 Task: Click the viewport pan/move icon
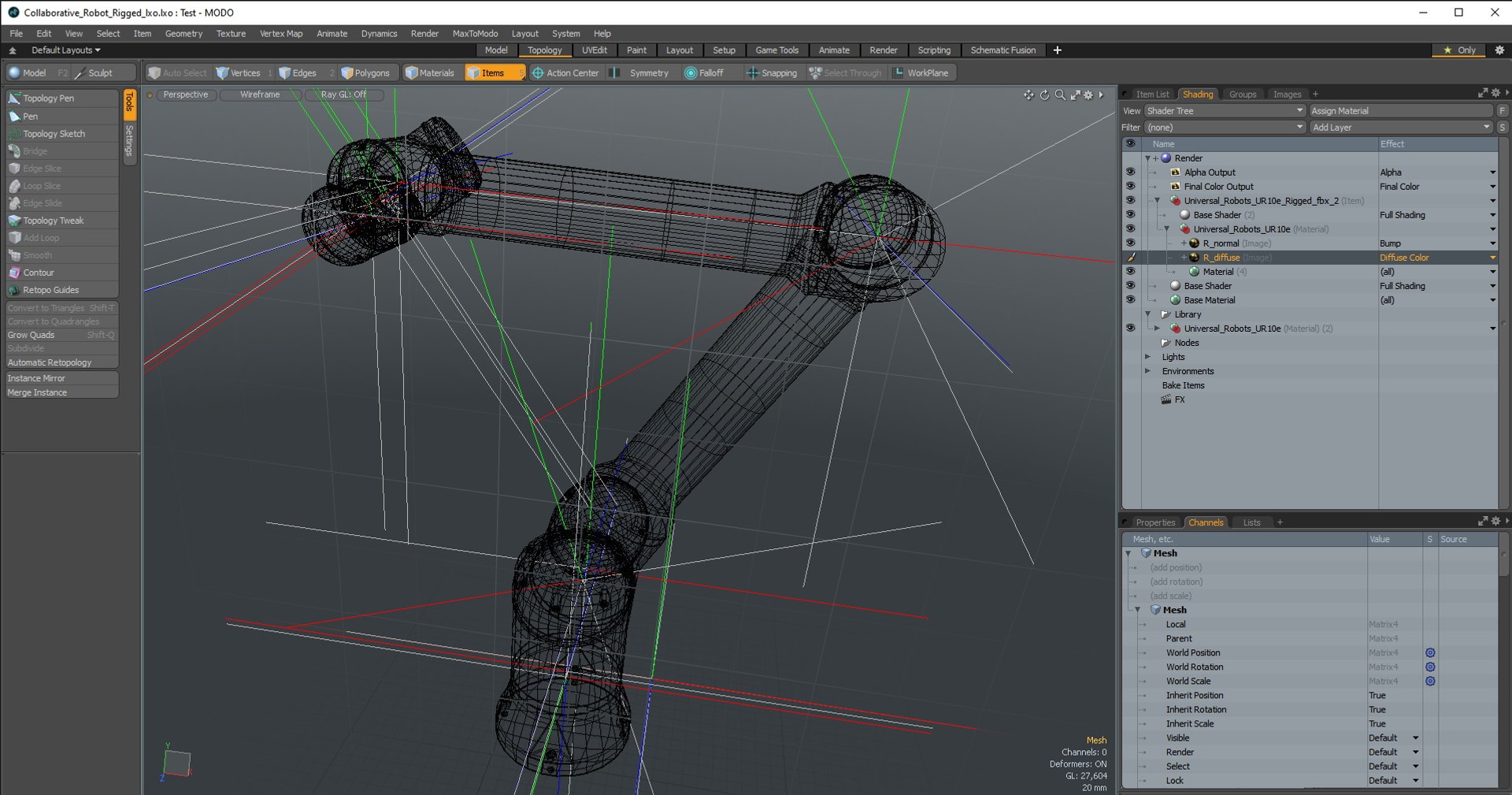coord(1028,95)
